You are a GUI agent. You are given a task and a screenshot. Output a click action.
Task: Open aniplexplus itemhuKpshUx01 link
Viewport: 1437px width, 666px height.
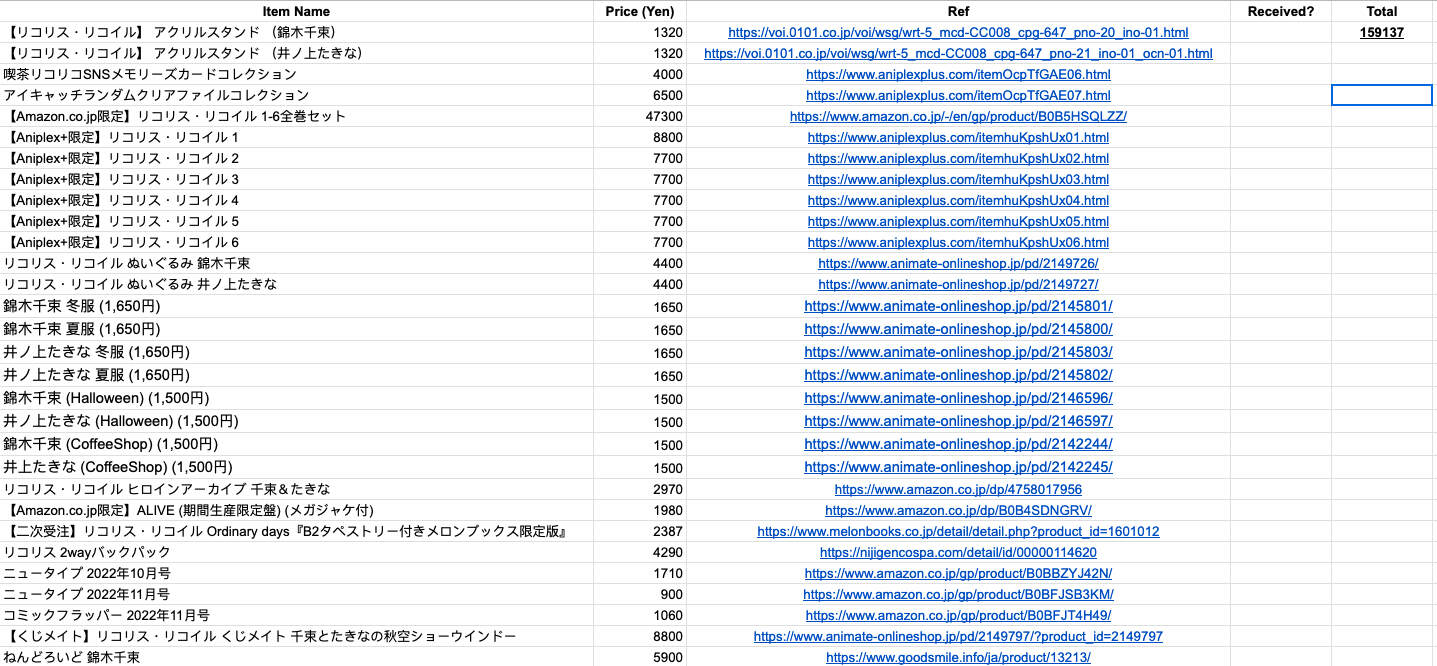958,138
